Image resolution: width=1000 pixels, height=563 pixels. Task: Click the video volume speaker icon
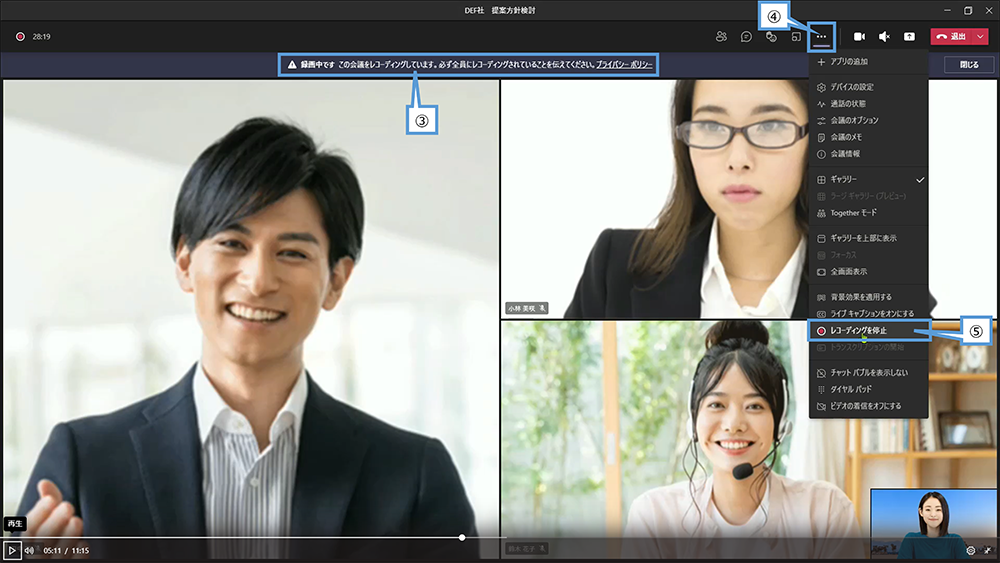point(29,550)
